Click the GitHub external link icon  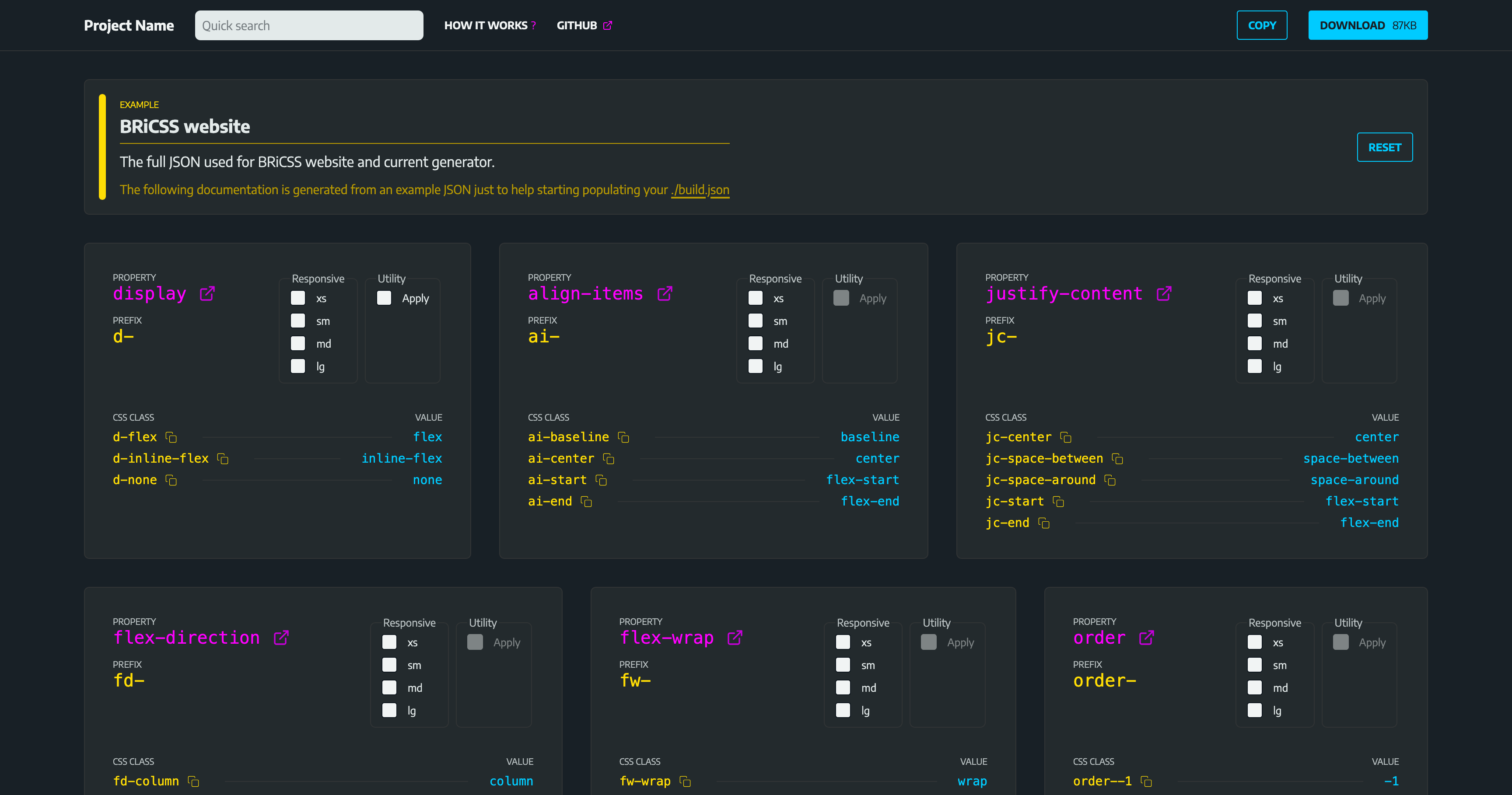coord(608,26)
